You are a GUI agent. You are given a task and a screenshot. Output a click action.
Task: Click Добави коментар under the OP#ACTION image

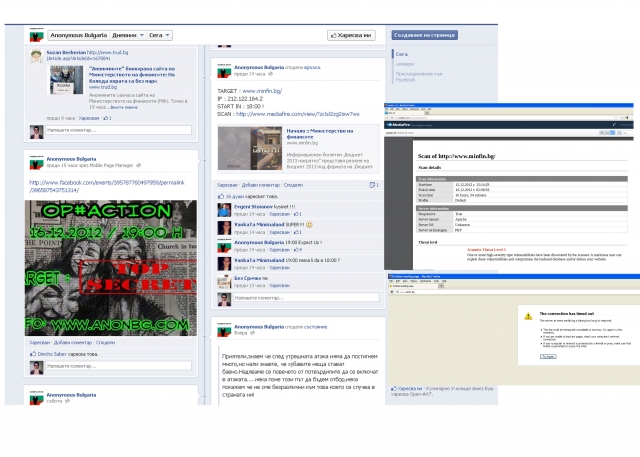pos(73,342)
